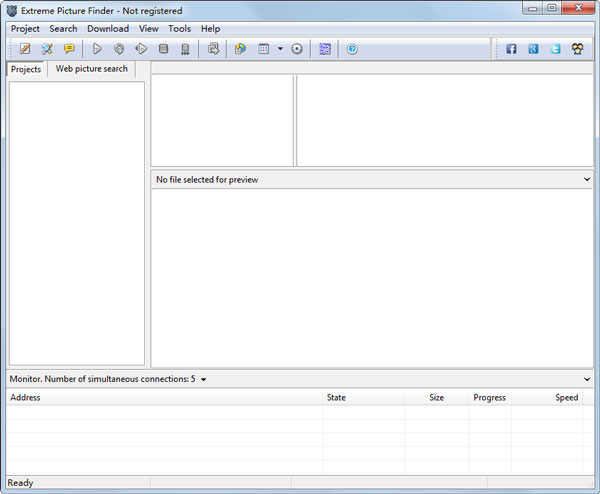Image resolution: width=600 pixels, height=494 pixels.
Task: Click the new project pencil icon
Action: [x=25, y=49]
